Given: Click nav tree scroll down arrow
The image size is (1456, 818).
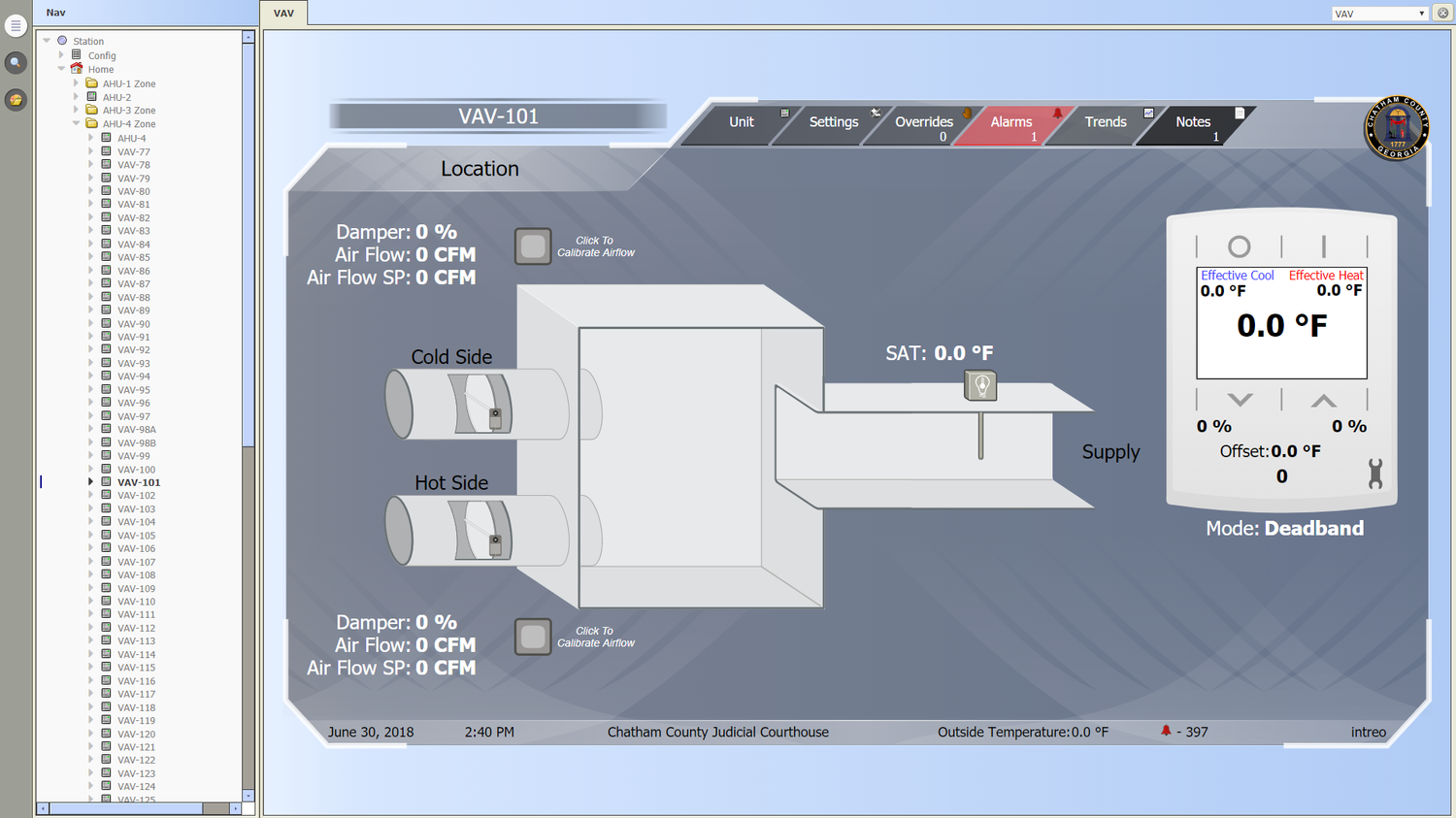Looking at the screenshot, I should (x=248, y=795).
